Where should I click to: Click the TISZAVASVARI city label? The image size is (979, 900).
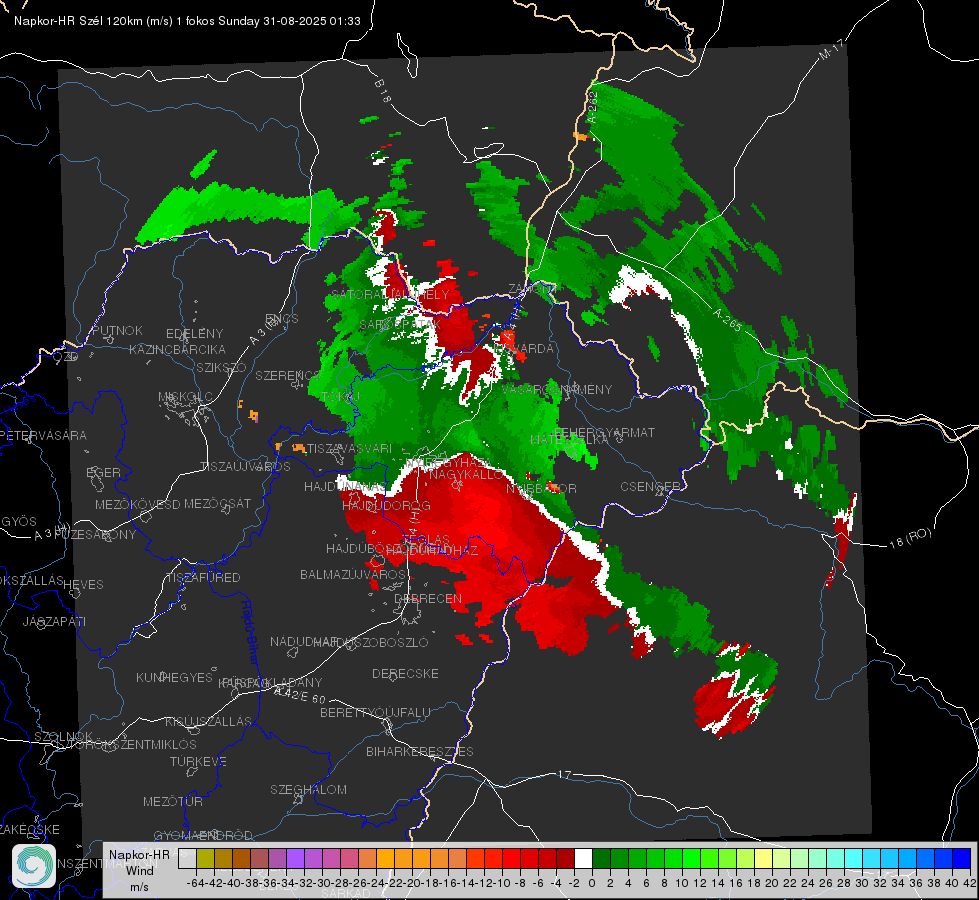(349, 448)
